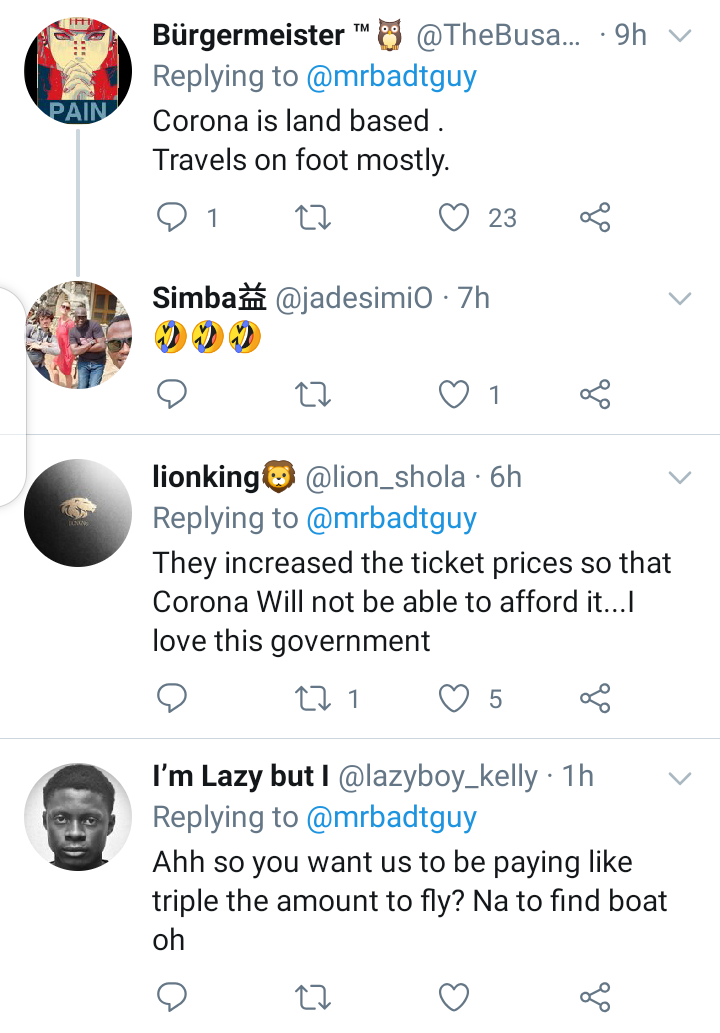Expand options chevron on Simba's tweet
The image size is (720, 1033).
(680, 299)
